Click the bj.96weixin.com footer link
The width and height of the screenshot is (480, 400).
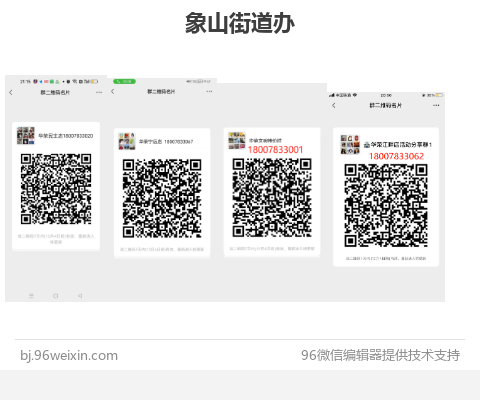[x=69, y=355]
